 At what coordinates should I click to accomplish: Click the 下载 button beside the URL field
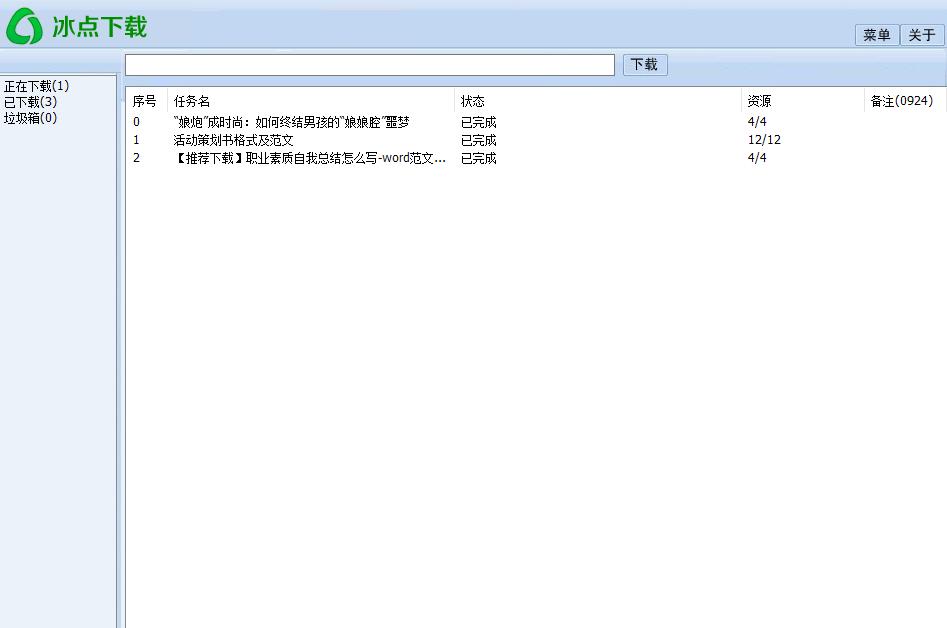click(644, 65)
